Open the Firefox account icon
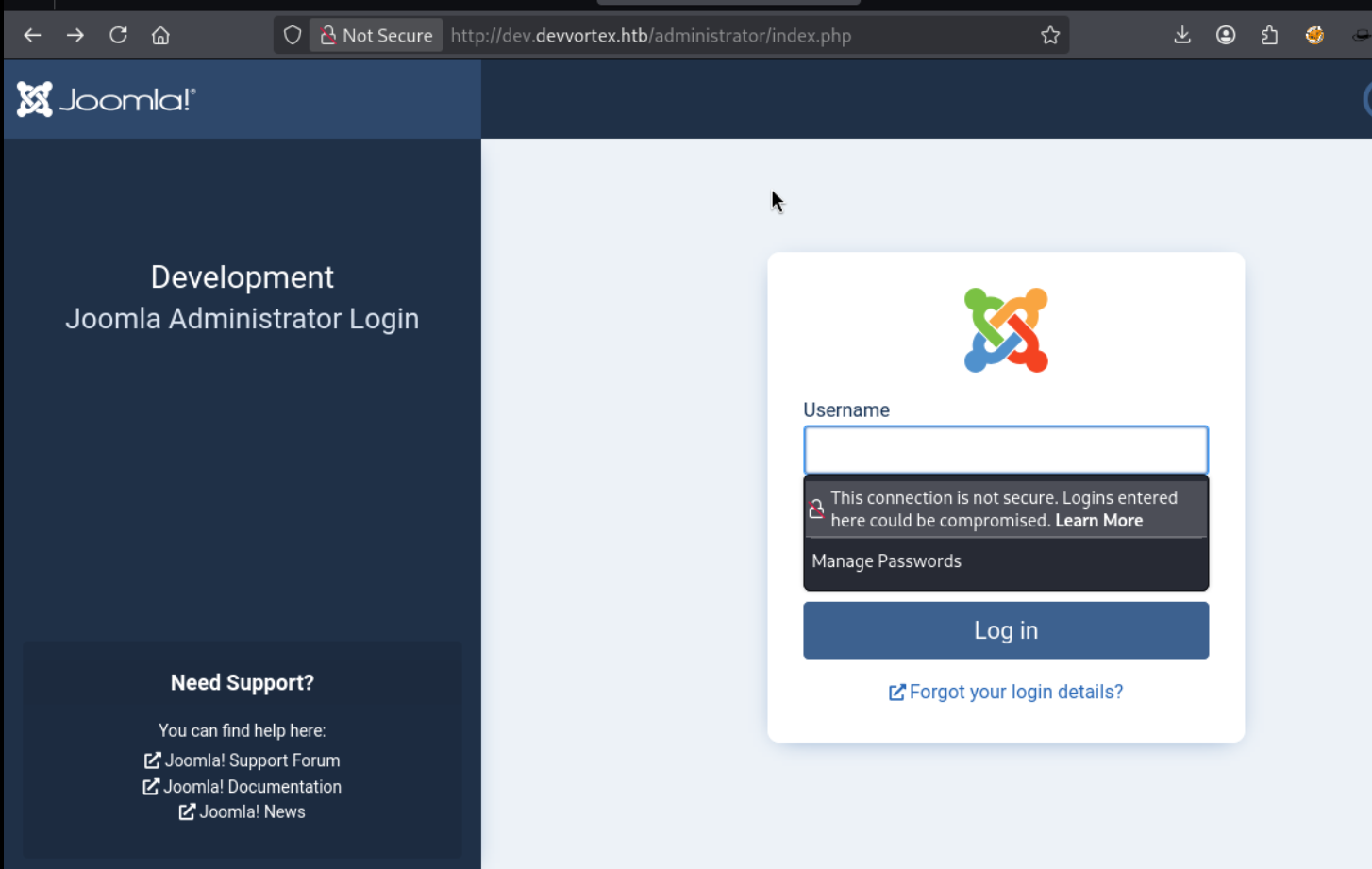This screenshot has height=869, width=1372. [x=1226, y=36]
